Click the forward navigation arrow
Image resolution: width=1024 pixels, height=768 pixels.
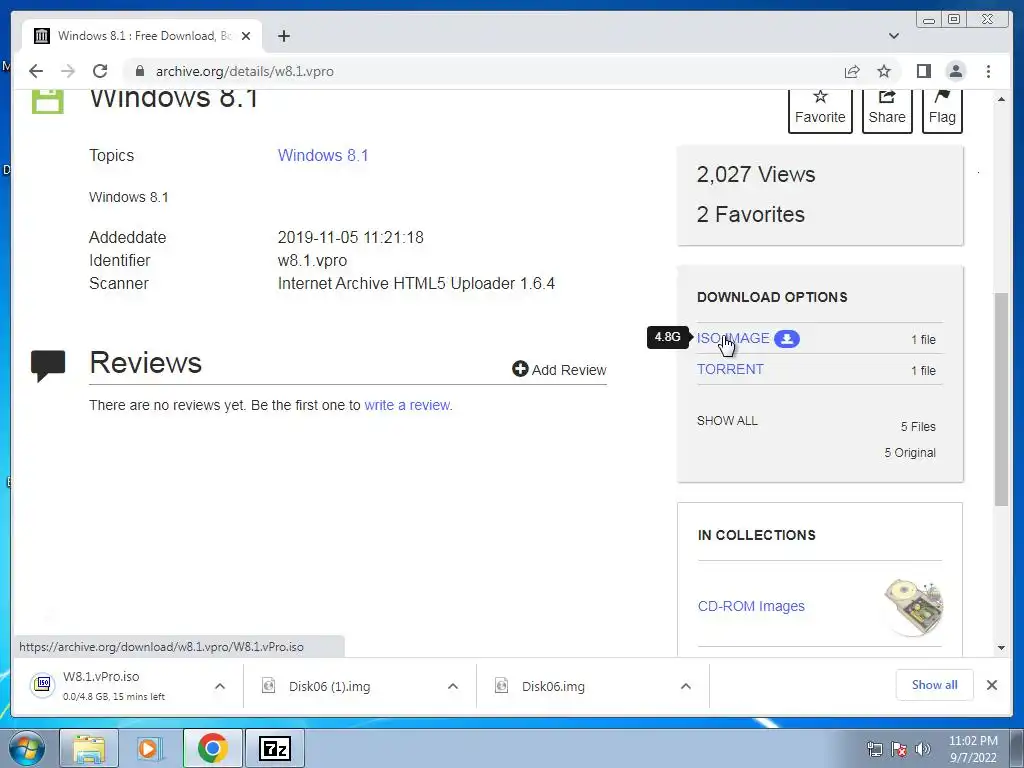coord(68,71)
